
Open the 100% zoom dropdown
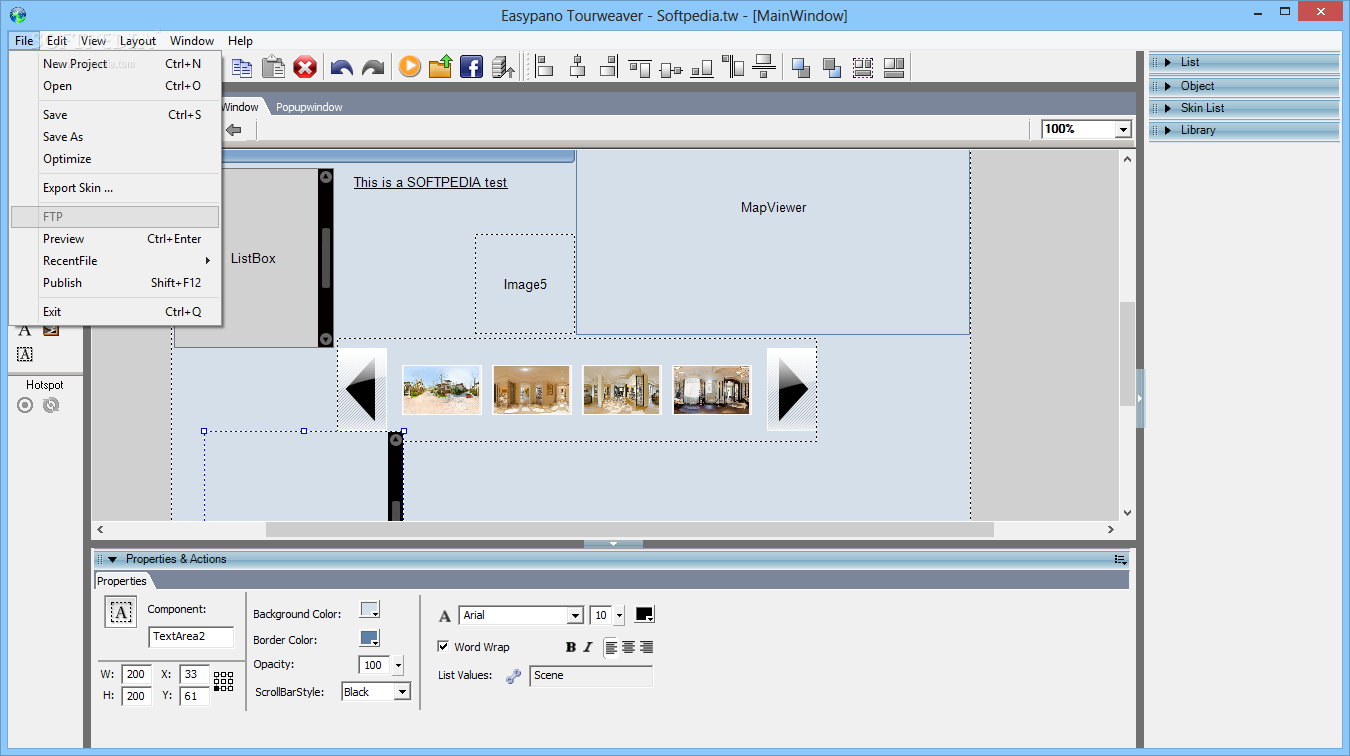(x=1123, y=130)
